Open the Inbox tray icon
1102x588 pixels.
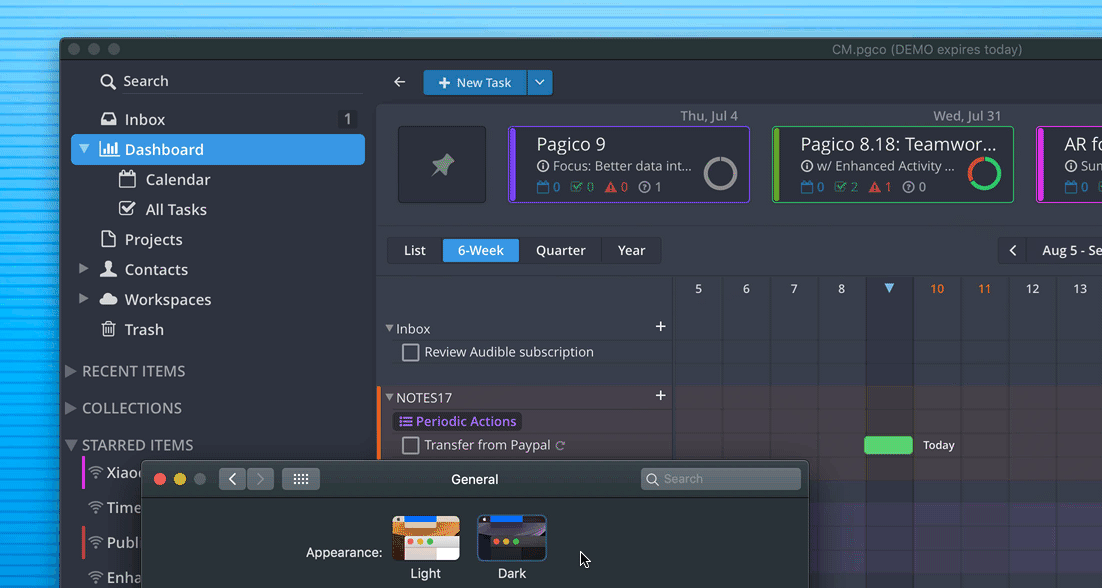(108, 119)
